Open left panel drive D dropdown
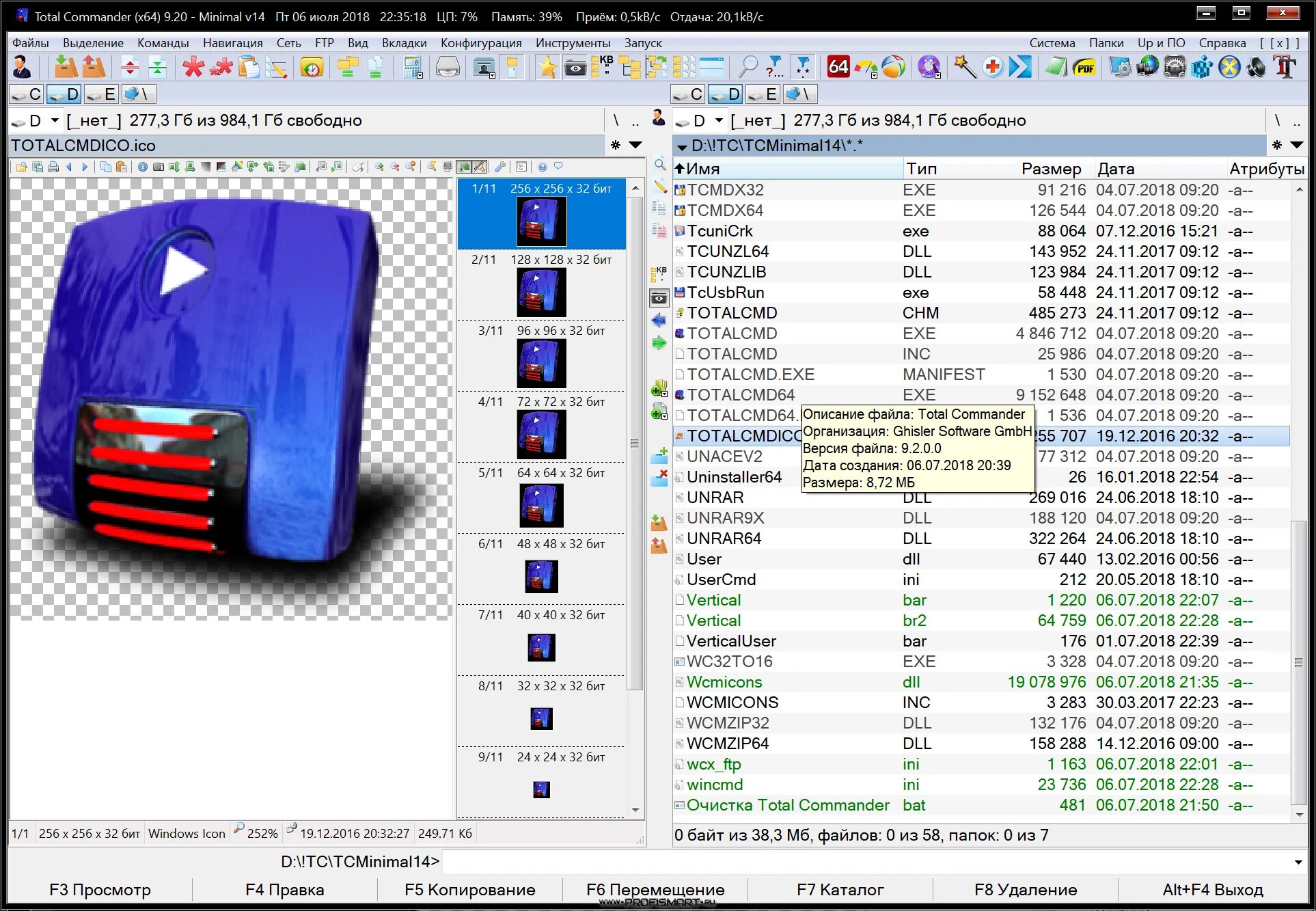1316x911 pixels. click(x=55, y=120)
